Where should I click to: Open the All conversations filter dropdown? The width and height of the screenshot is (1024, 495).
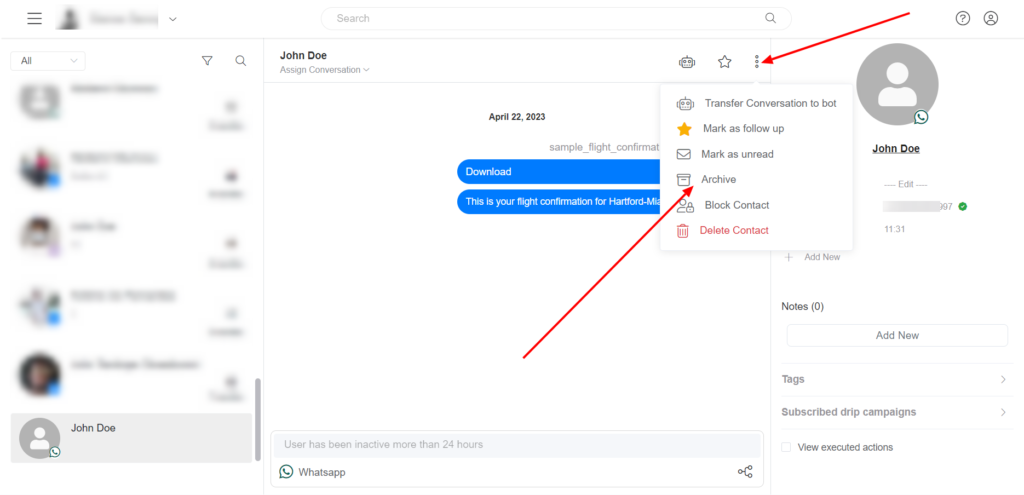48,61
